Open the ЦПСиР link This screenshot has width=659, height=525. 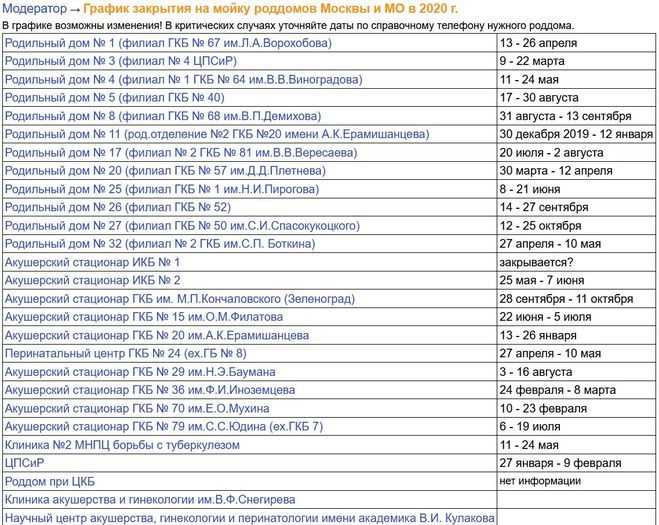(24, 463)
